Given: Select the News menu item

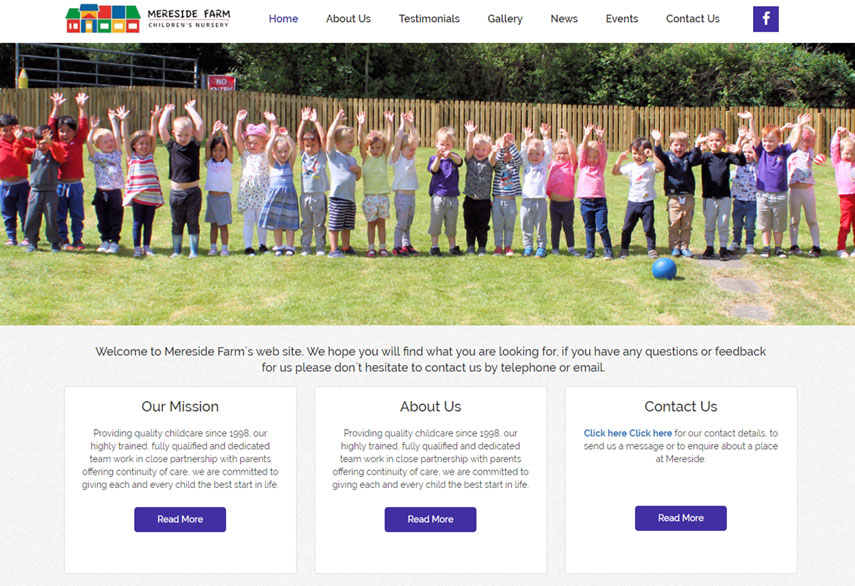Looking at the screenshot, I should coord(564,19).
